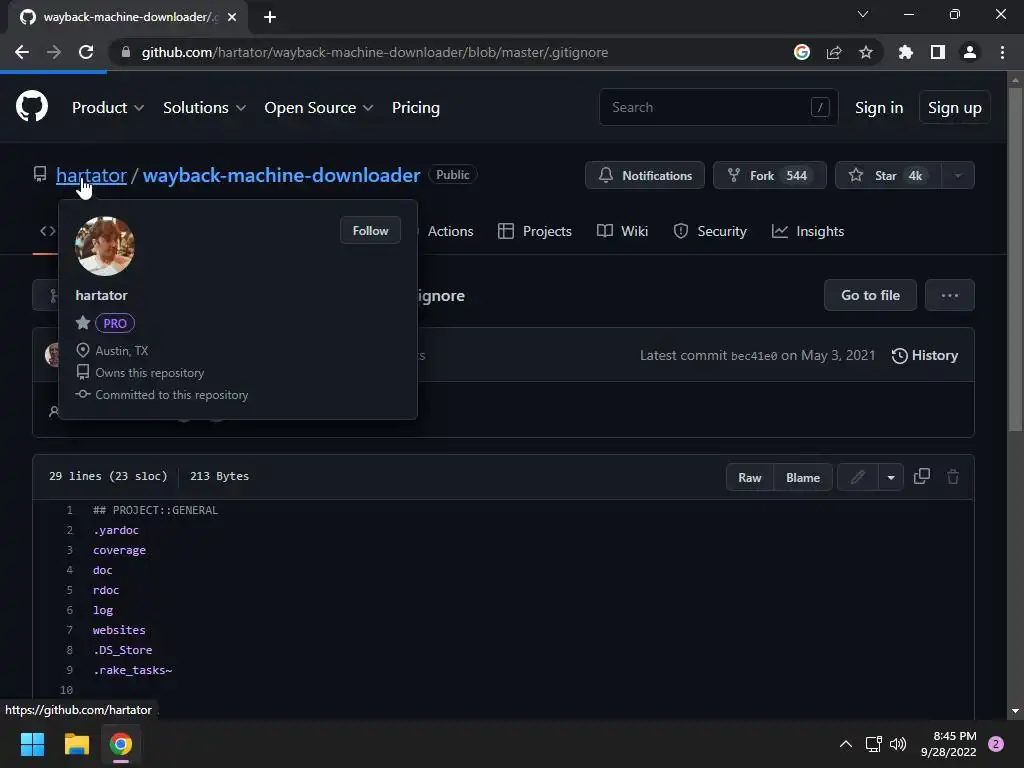The height and width of the screenshot is (768, 1024).
Task: Open the Star lists dropdown arrow
Action: pyautogui.click(x=958, y=175)
